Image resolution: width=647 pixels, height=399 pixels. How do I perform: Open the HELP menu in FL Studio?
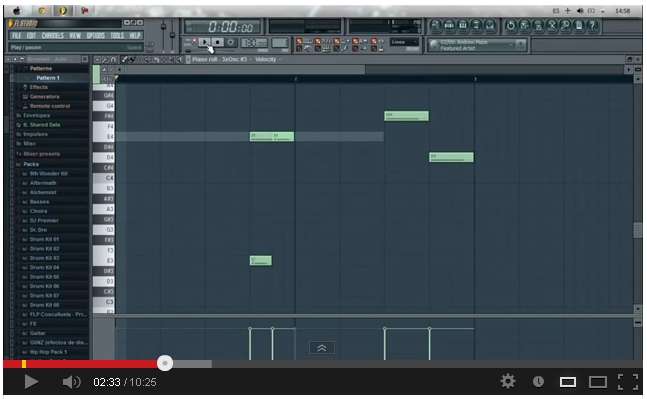click(x=135, y=35)
